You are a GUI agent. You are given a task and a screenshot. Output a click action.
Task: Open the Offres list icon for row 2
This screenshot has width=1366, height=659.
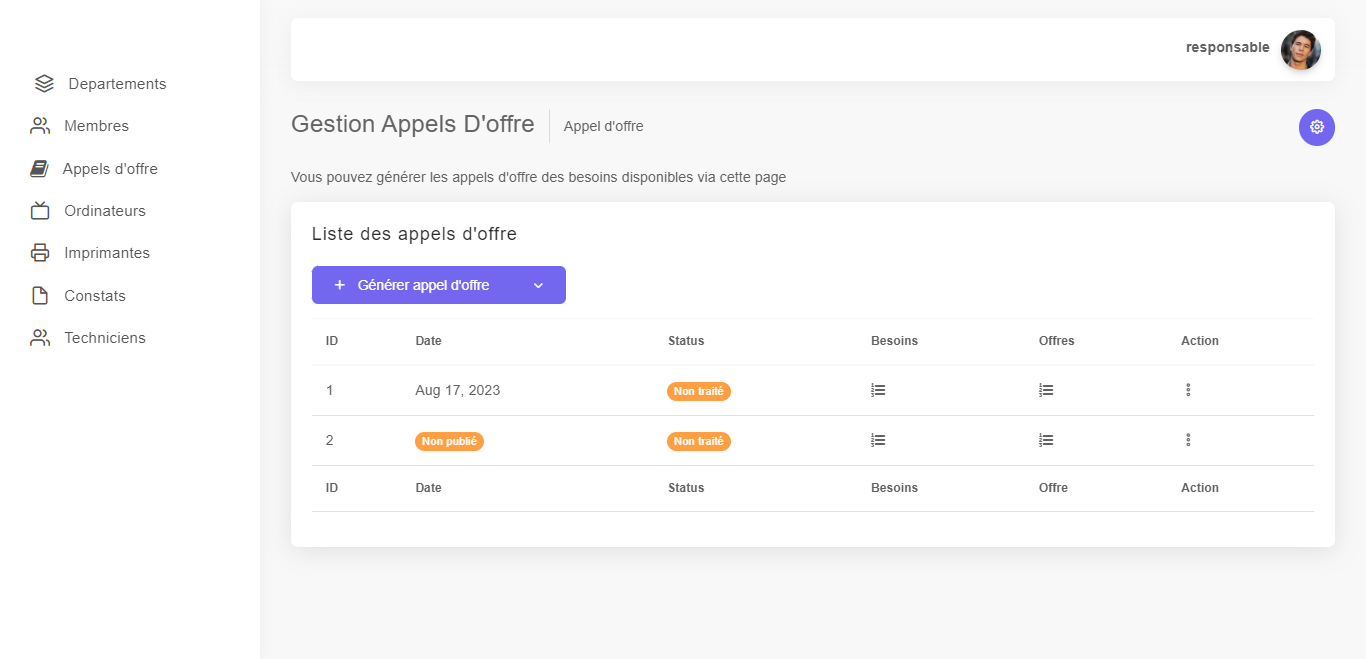point(1046,440)
